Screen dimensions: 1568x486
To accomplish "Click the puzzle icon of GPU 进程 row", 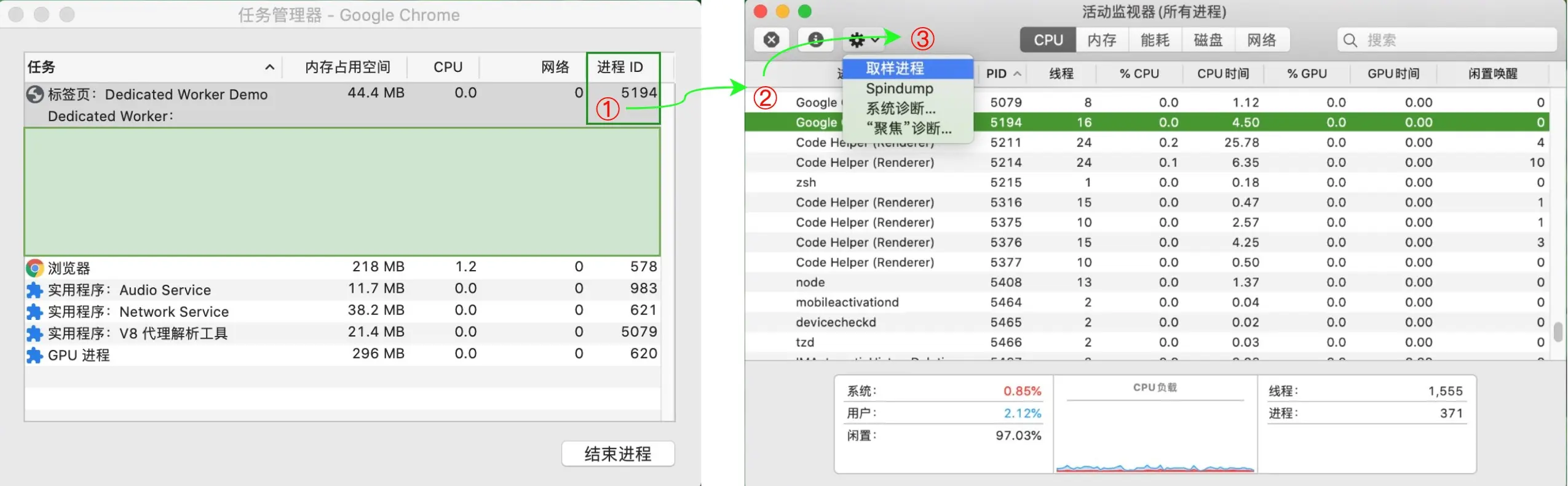I will 34,355.
